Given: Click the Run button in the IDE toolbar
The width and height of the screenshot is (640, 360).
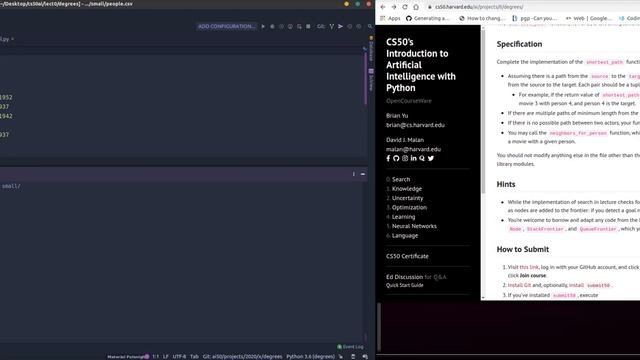Looking at the screenshot, I should pyautogui.click(x=263, y=27).
